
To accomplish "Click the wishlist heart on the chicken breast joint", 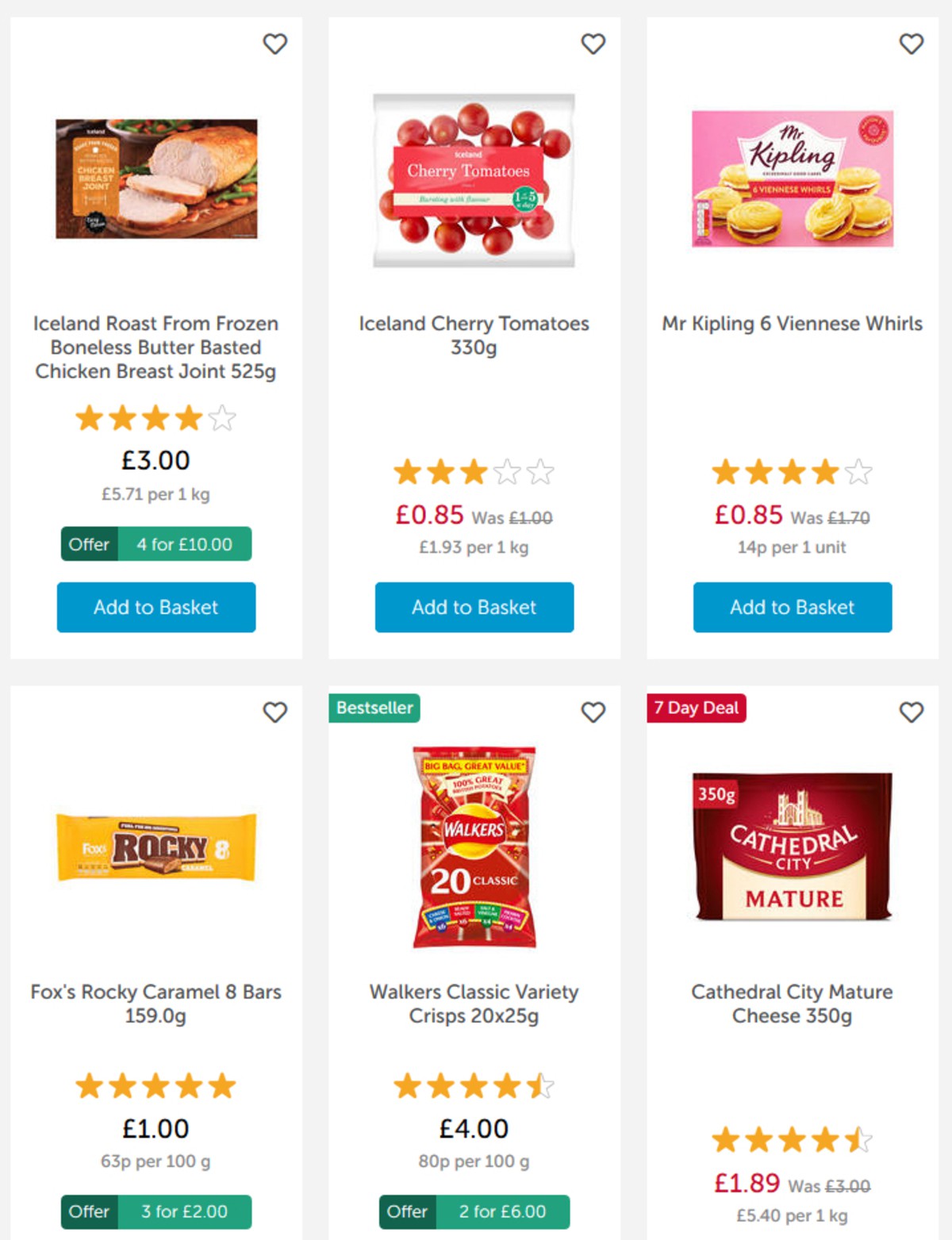I will point(275,45).
